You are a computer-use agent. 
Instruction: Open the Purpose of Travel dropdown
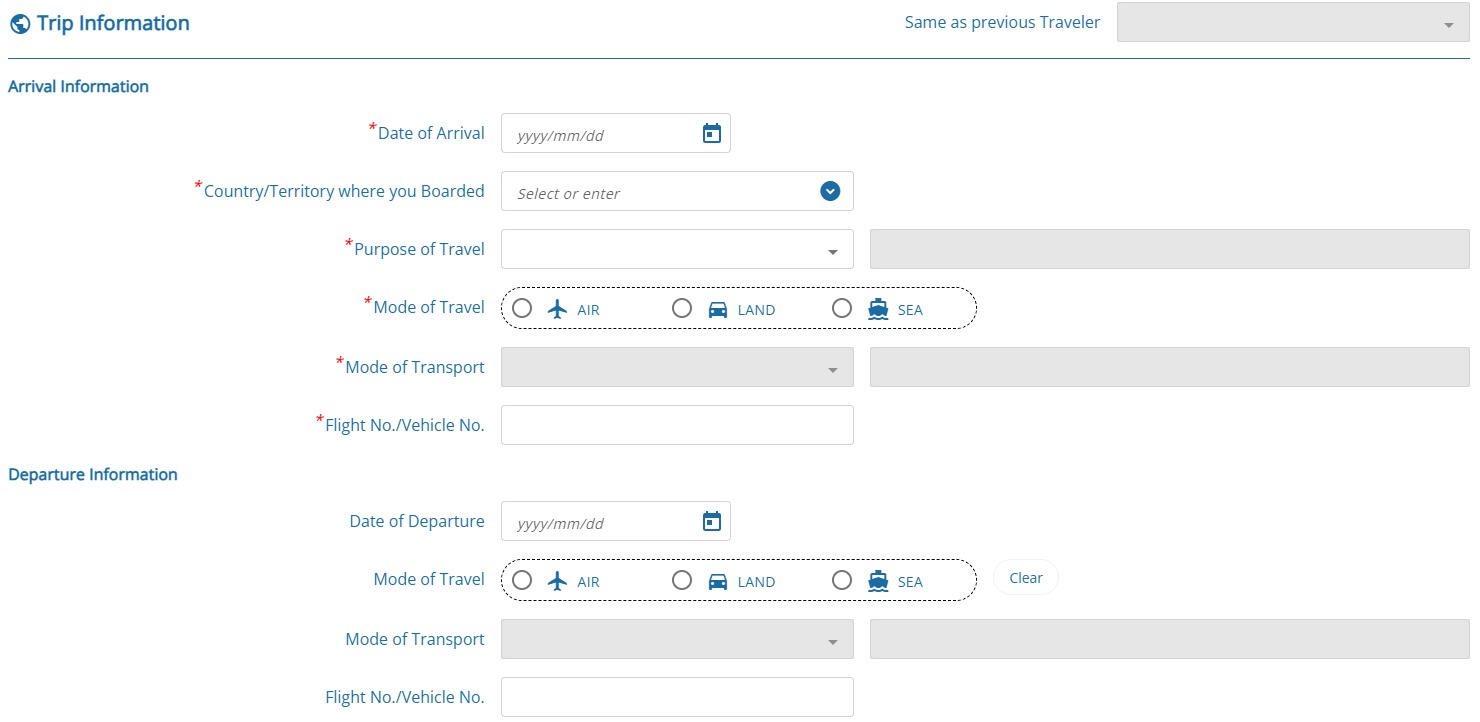[677, 250]
